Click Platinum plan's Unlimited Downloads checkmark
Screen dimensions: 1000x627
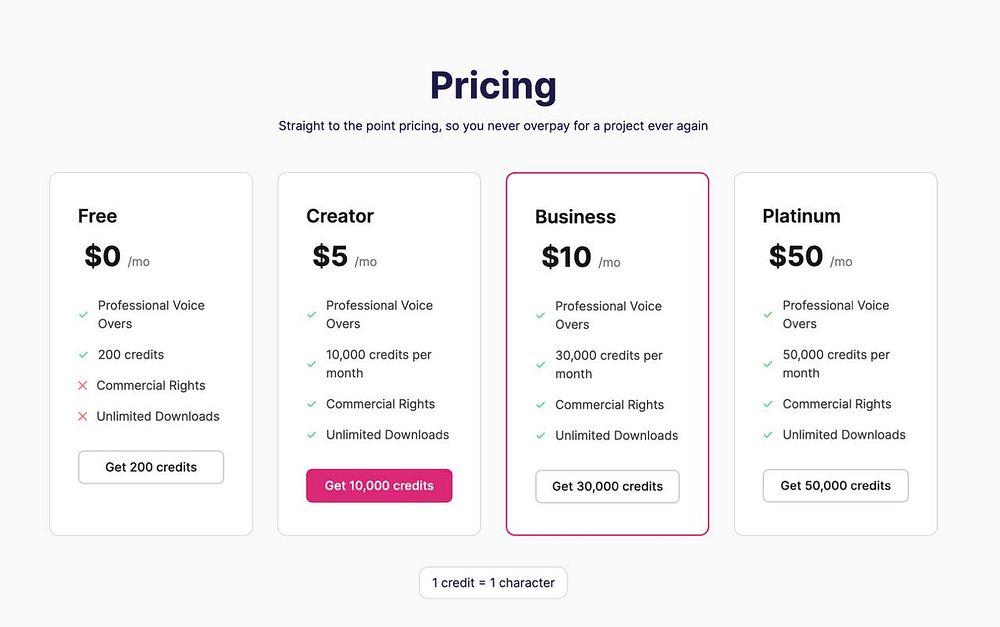[768, 435]
